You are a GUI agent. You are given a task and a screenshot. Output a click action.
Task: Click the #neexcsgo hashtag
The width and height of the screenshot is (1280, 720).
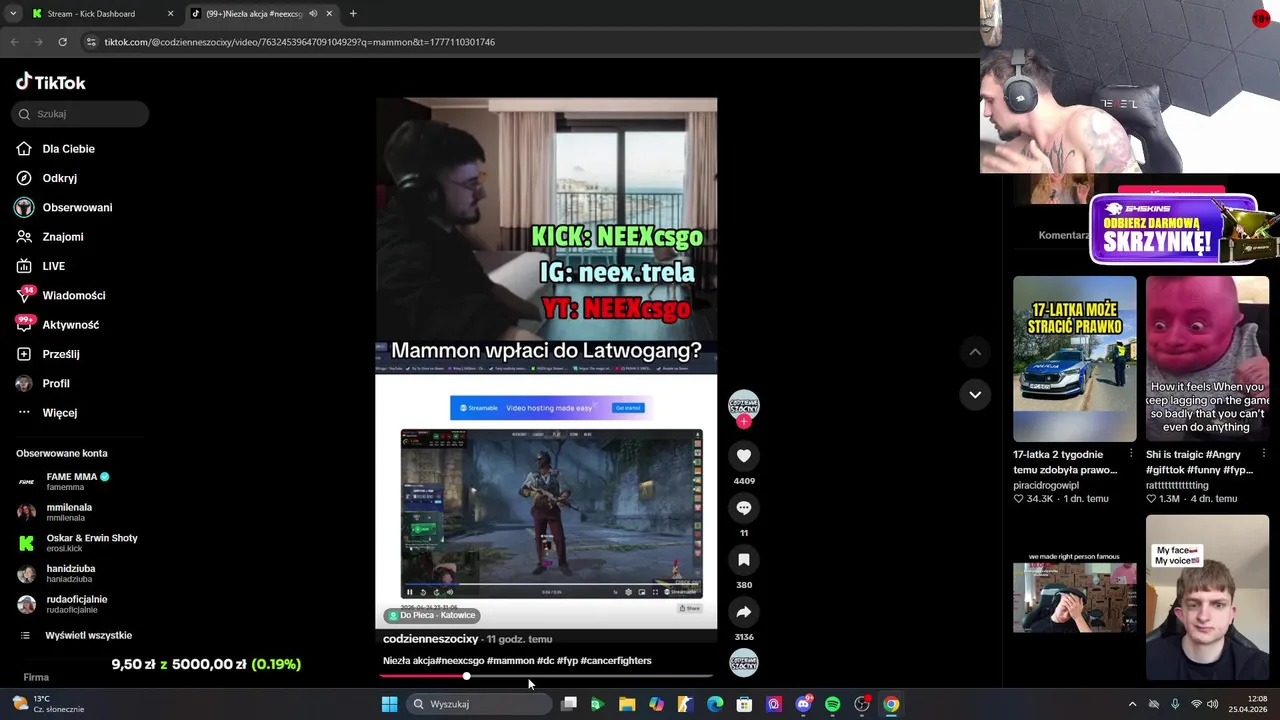[x=458, y=661]
